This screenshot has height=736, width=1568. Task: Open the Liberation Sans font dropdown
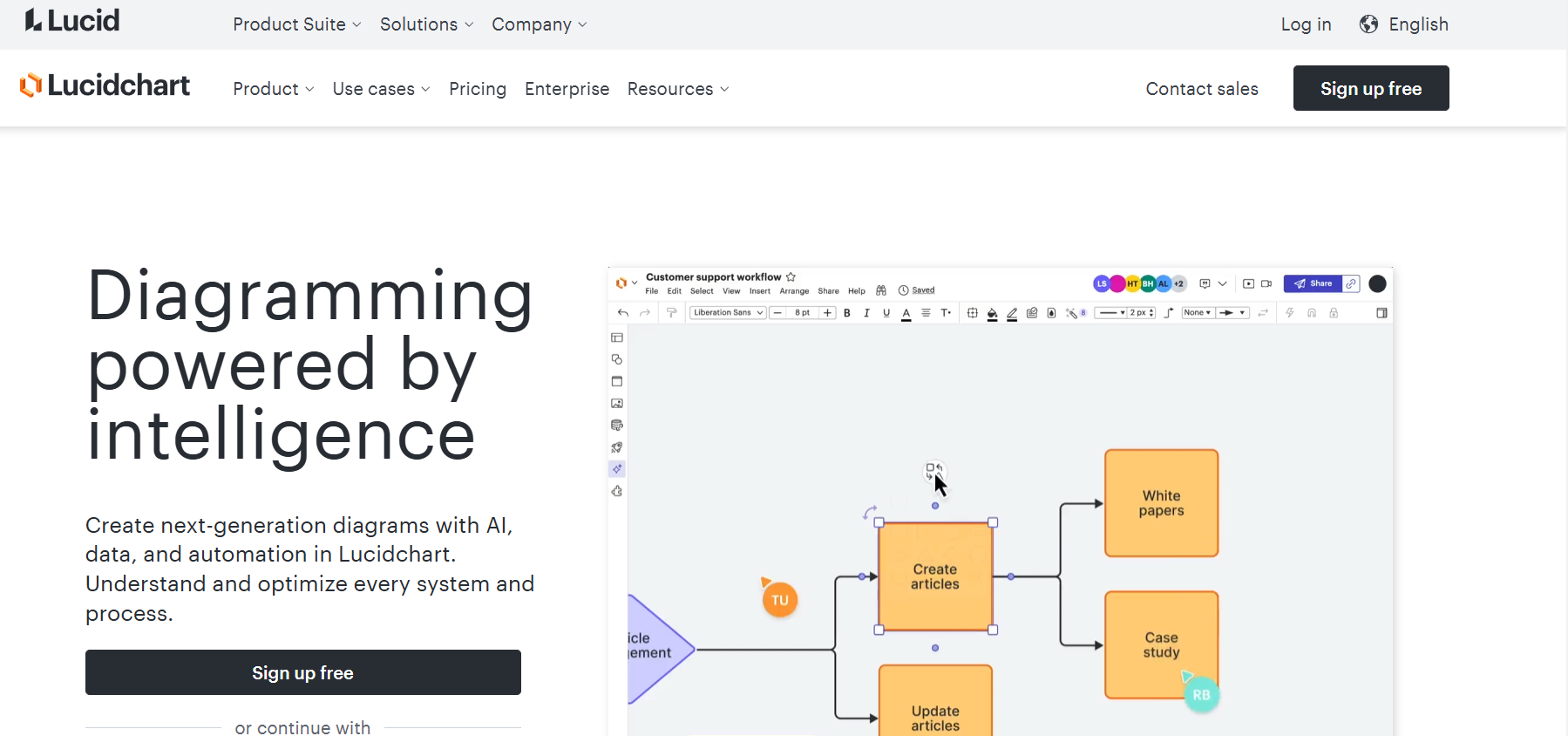click(x=728, y=313)
